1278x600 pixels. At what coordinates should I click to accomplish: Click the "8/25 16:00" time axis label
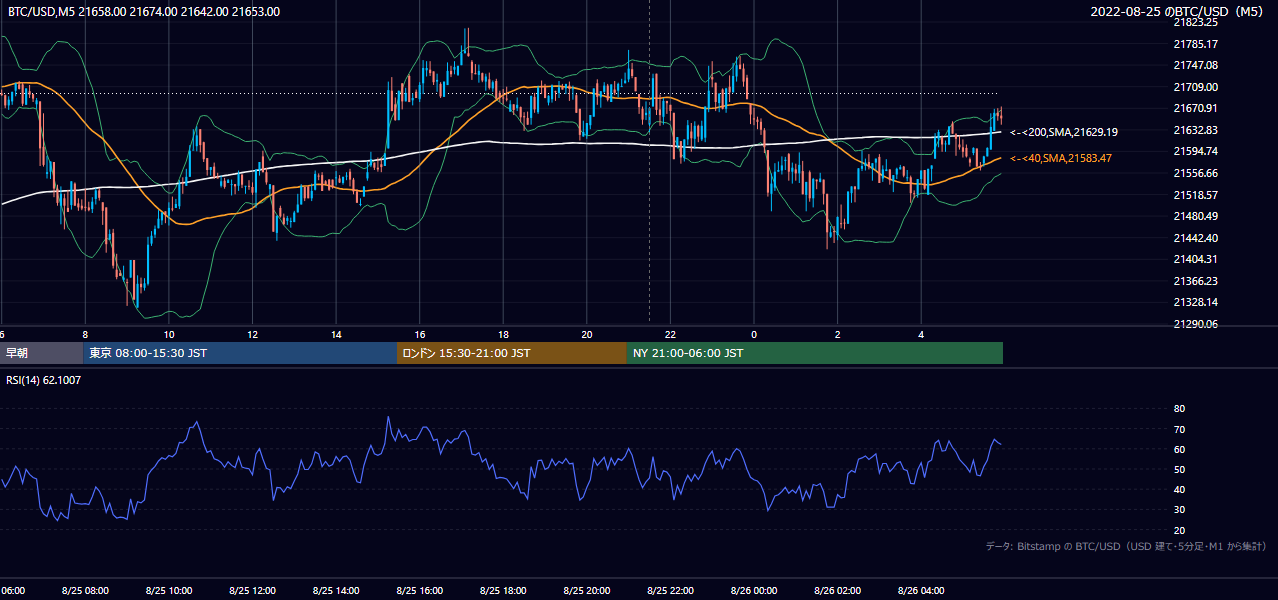click(419, 591)
